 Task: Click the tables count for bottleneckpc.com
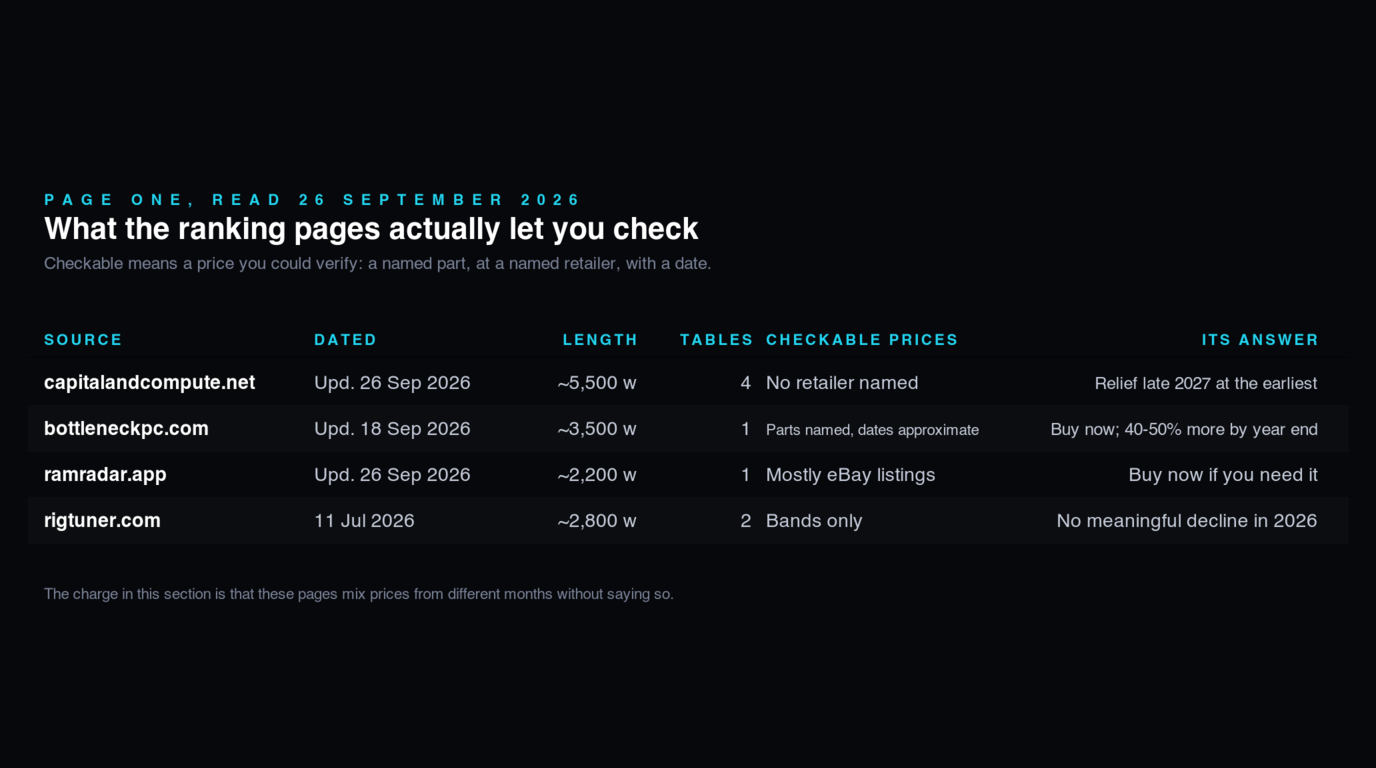[x=745, y=429]
